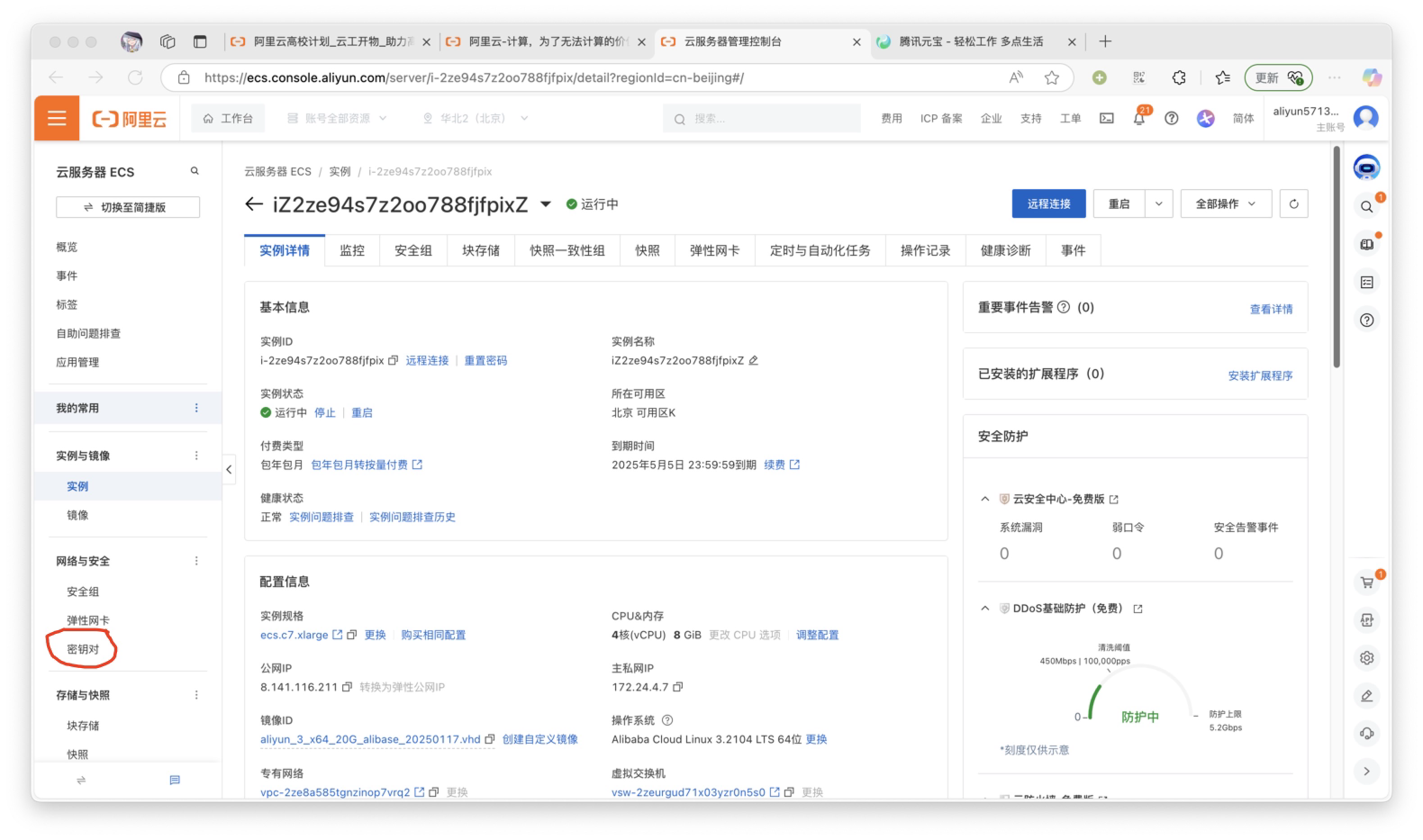Click the help tooltip next to 操作系统
This screenshot has width=1423, height=840.
pos(667,720)
